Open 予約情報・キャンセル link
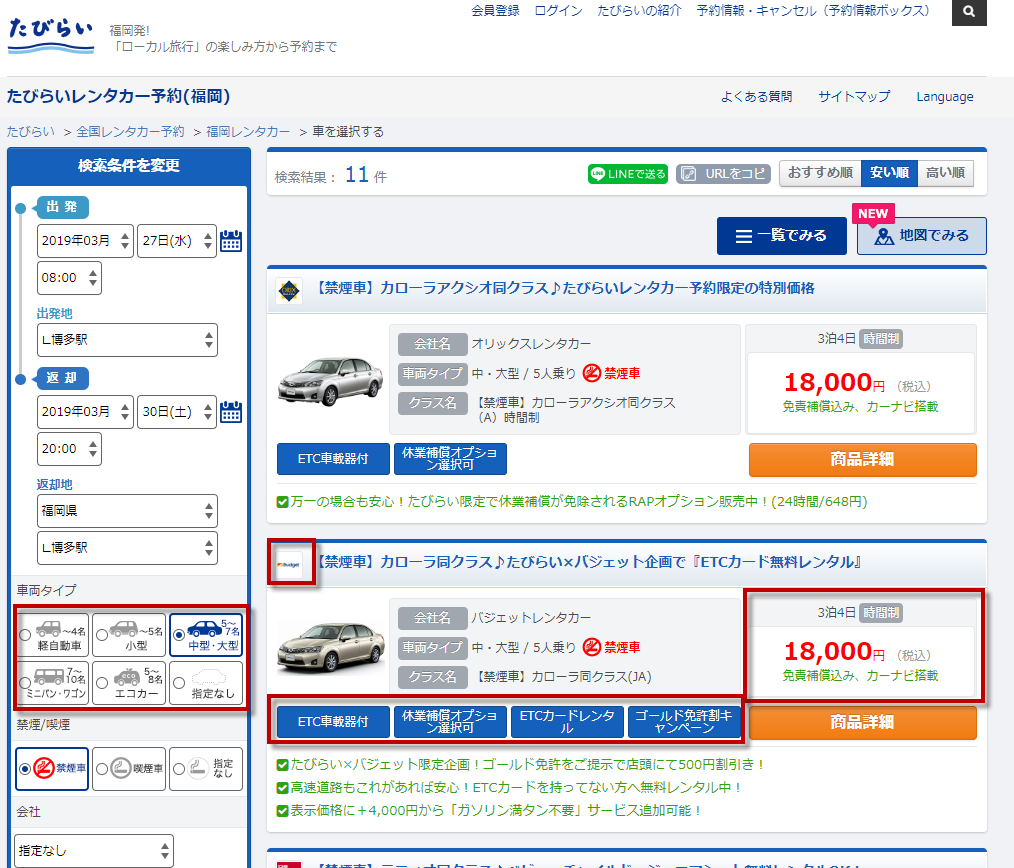Screen dimensions: 1014x868 coord(813,11)
